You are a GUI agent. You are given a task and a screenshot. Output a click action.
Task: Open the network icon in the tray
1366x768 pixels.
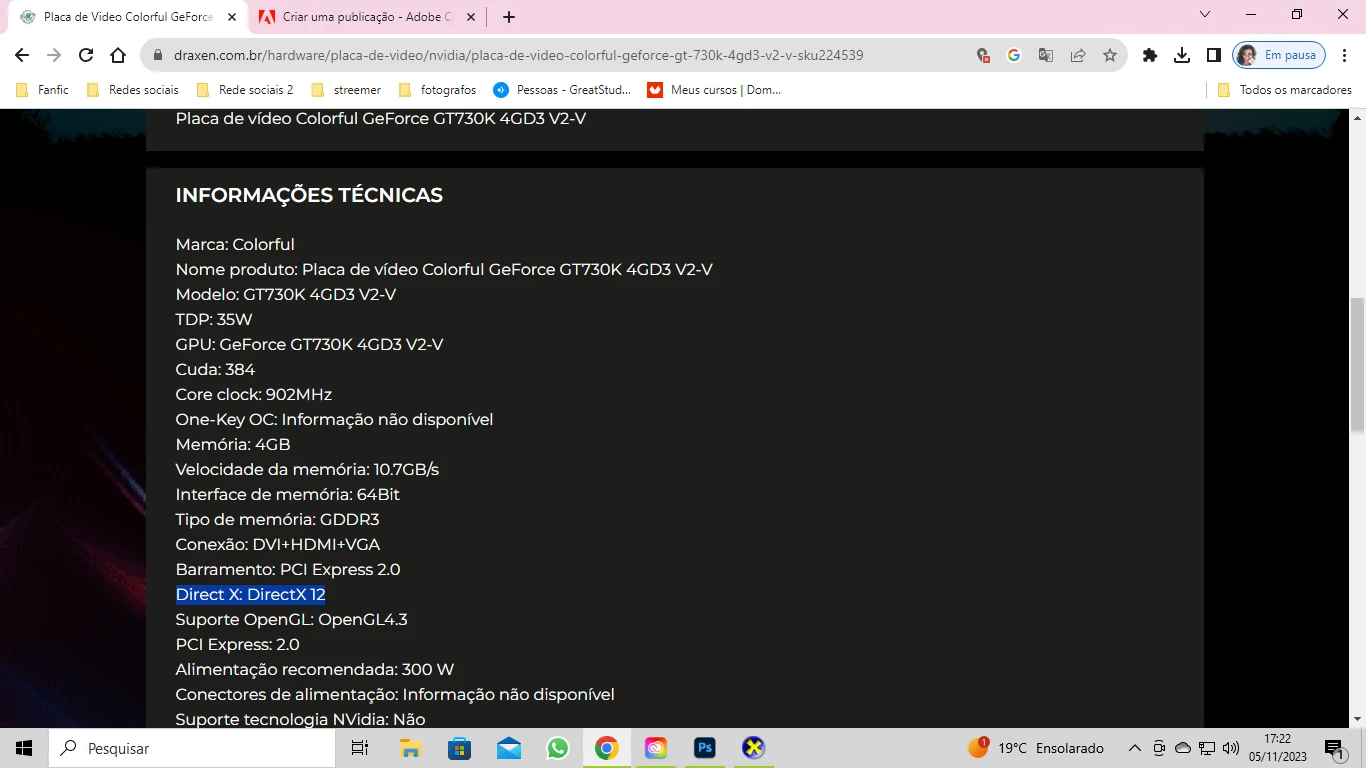1207,748
